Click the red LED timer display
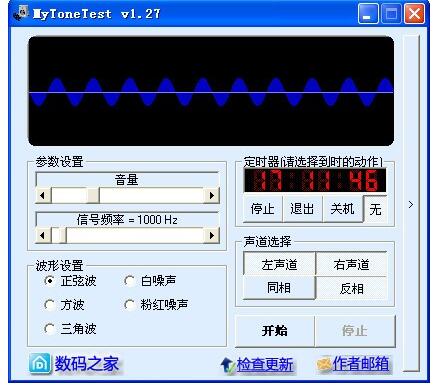This screenshot has height=392, width=445. pyautogui.click(x=315, y=180)
